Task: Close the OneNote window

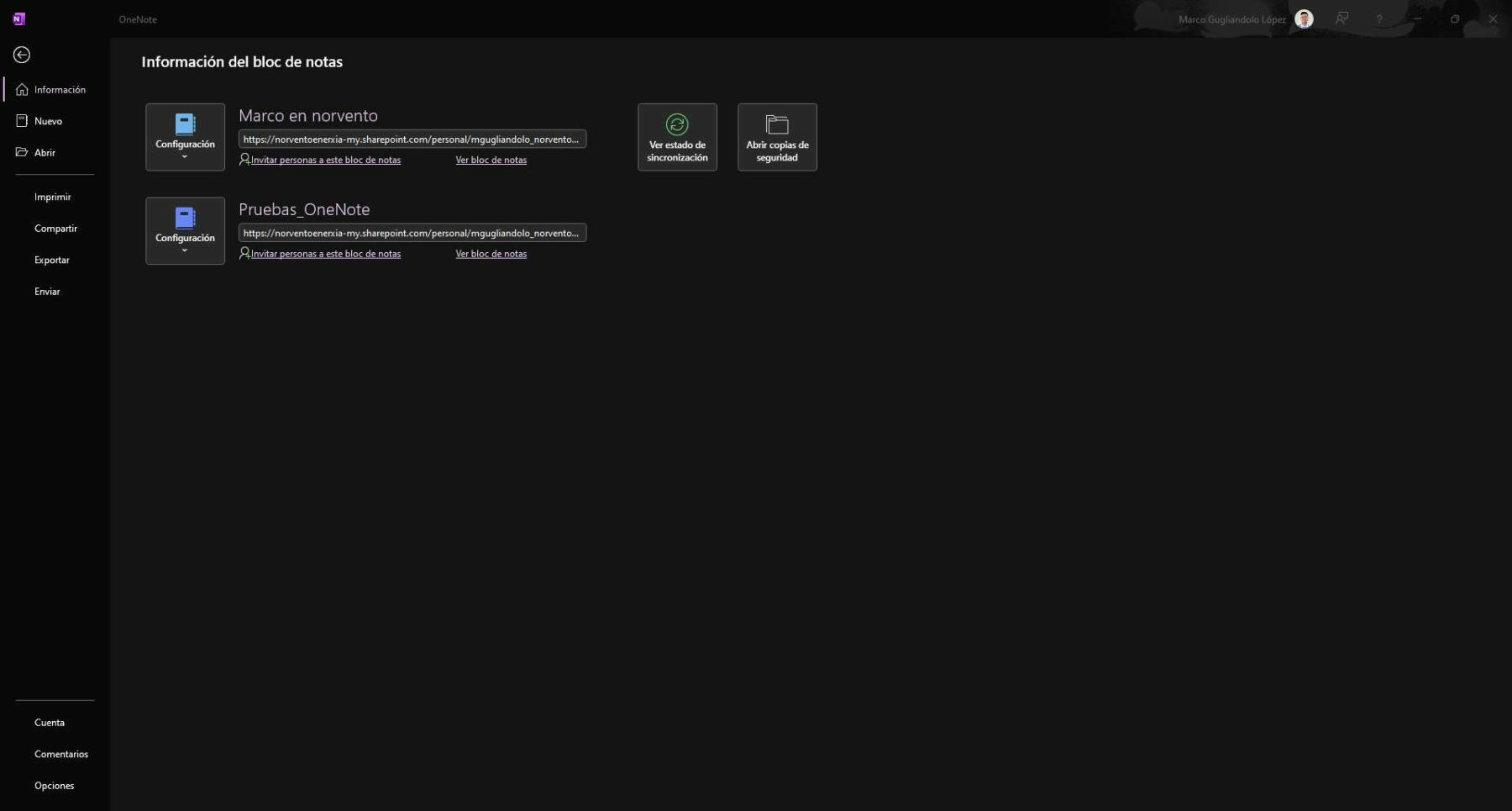Action: (1493, 18)
